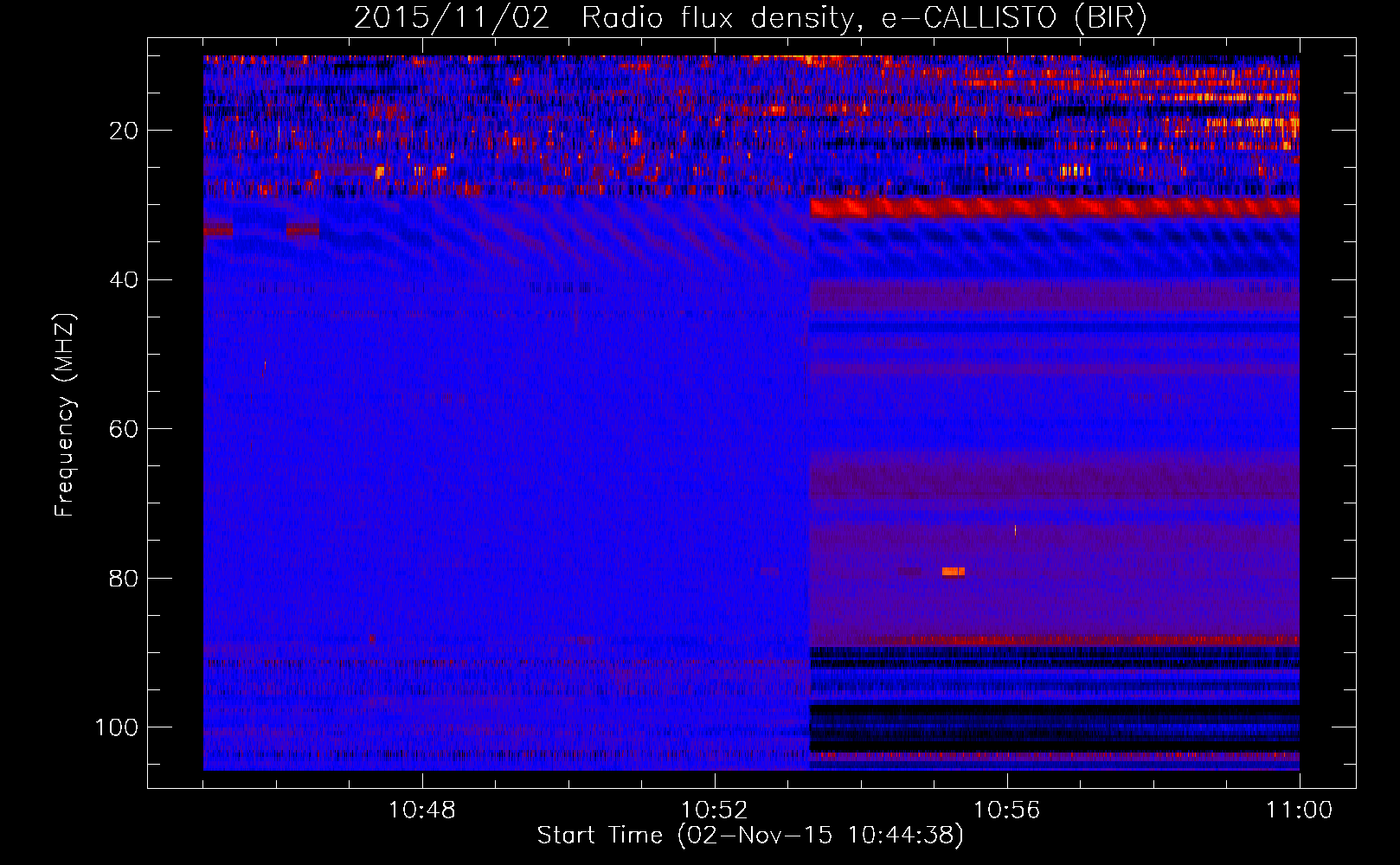Click the 'Frequency (MHZ)' y-axis label
Image resolution: width=1400 pixels, height=865 pixels.
(x=65, y=415)
